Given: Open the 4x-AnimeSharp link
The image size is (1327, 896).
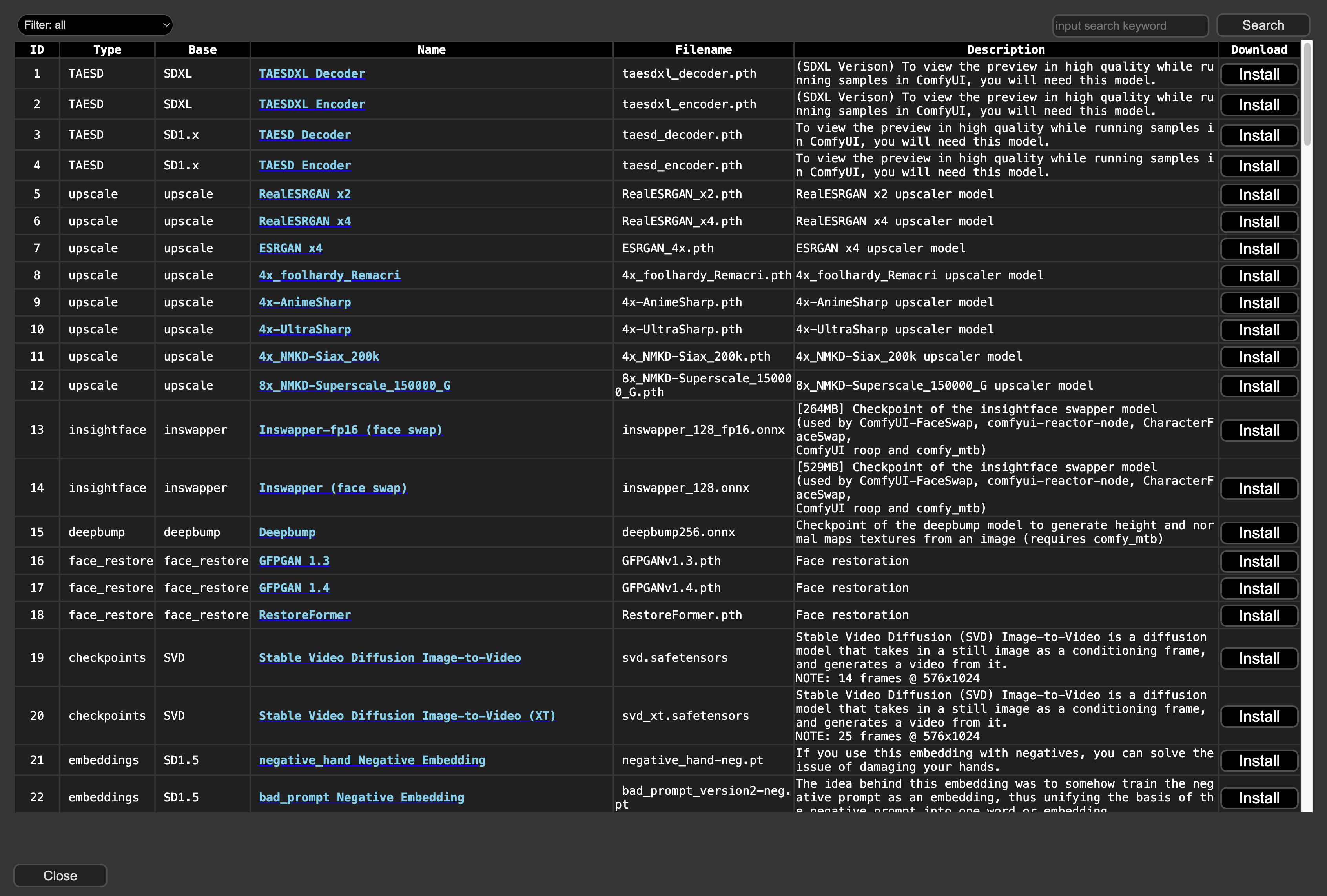Looking at the screenshot, I should 305,303.
